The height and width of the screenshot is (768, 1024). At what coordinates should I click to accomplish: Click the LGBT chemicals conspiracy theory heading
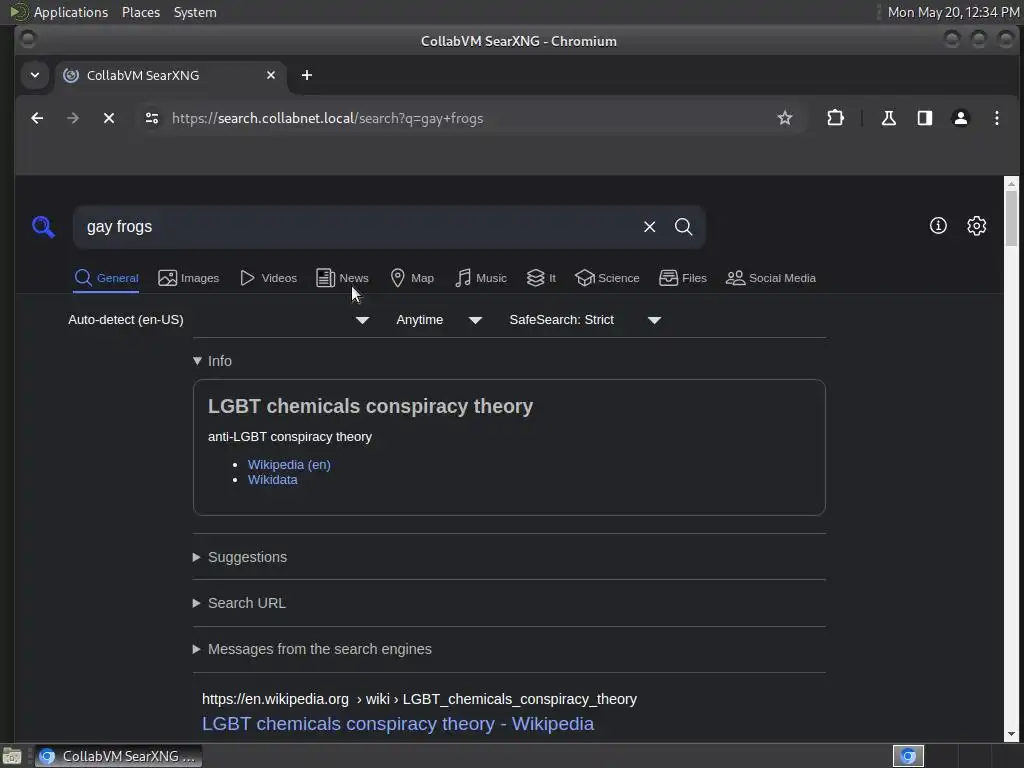pyautogui.click(x=370, y=406)
